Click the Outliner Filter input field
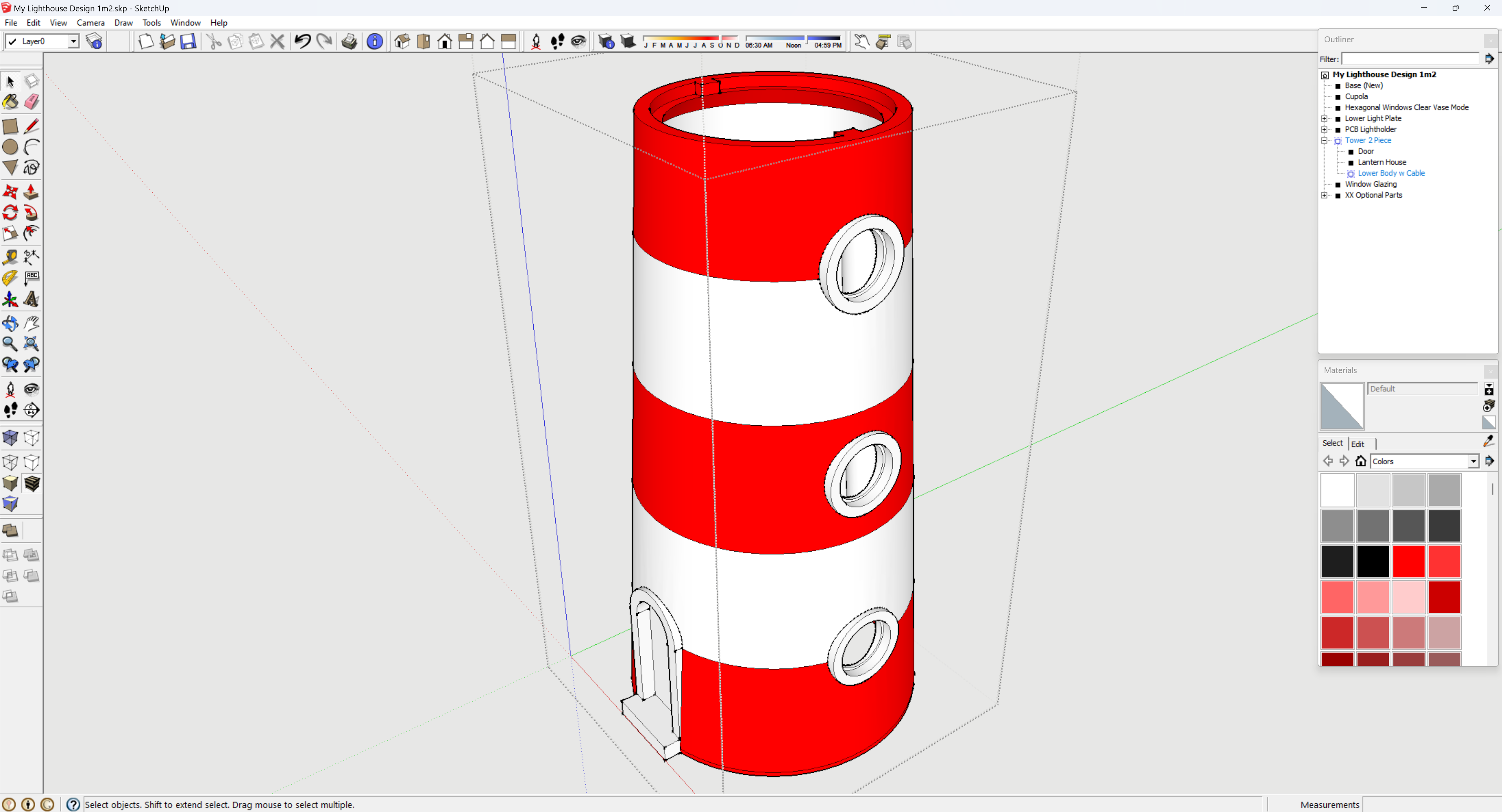Viewport: 1502px width, 812px height. (x=1410, y=59)
